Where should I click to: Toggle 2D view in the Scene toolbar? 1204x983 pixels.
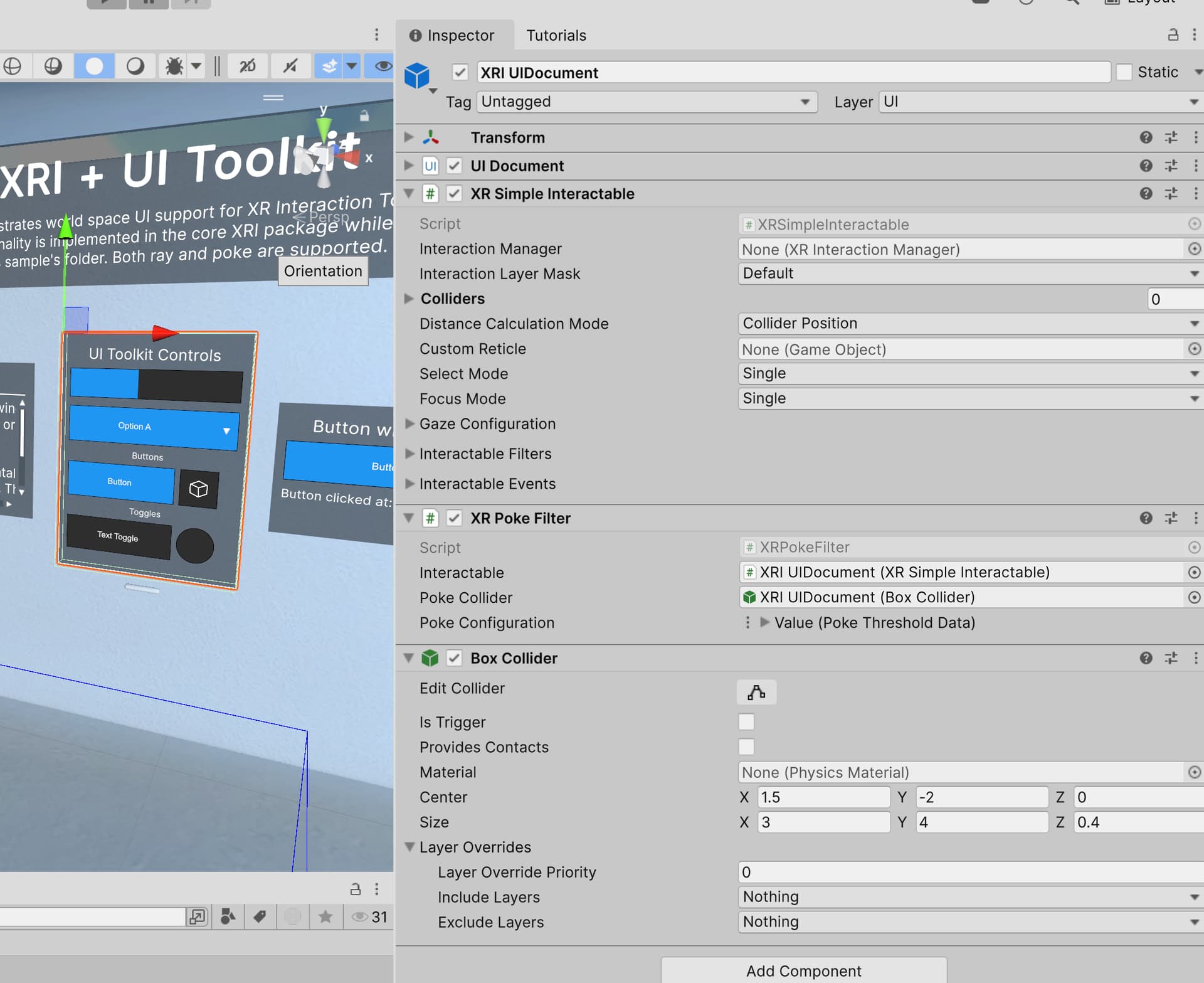(248, 66)
